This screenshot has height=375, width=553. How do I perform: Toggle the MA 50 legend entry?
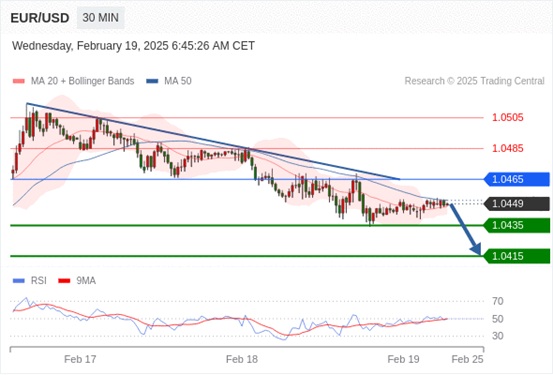click(x=169, y=81)
